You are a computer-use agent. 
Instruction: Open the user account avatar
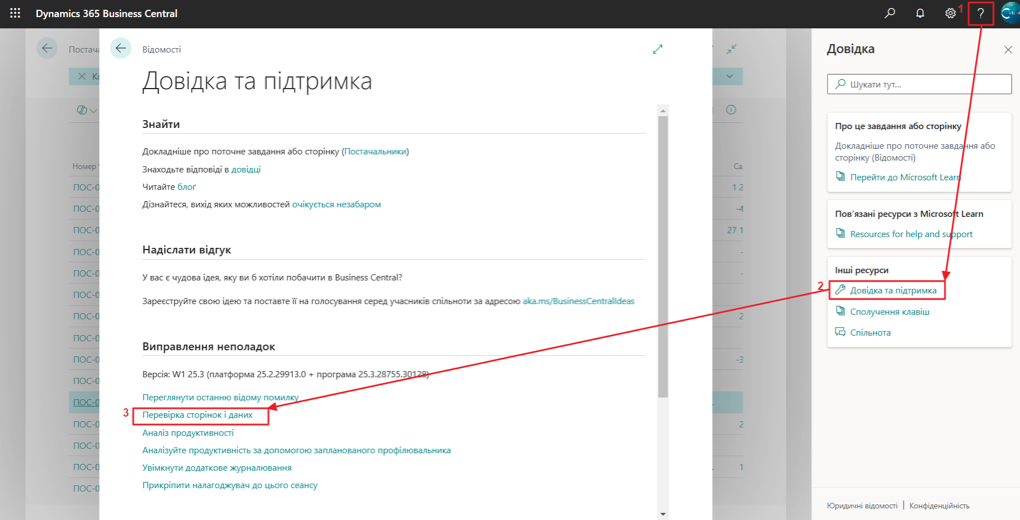[x=1008, y=14]
